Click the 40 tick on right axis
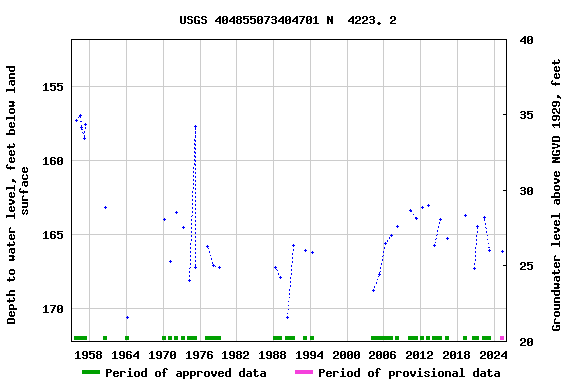This screenshot has height=384, width=576. pyautogui.click(x=526, y=40)
